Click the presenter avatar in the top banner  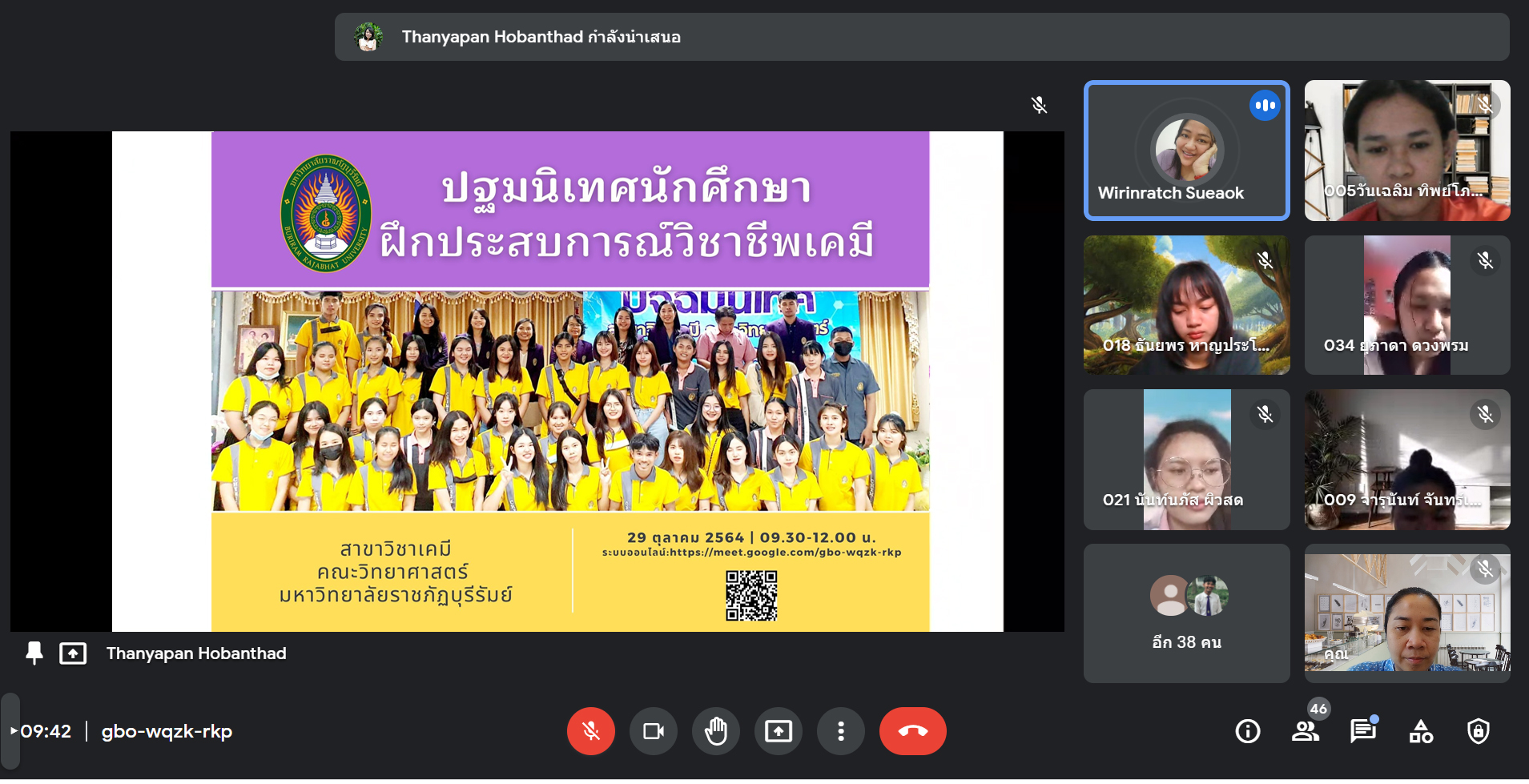368,37
